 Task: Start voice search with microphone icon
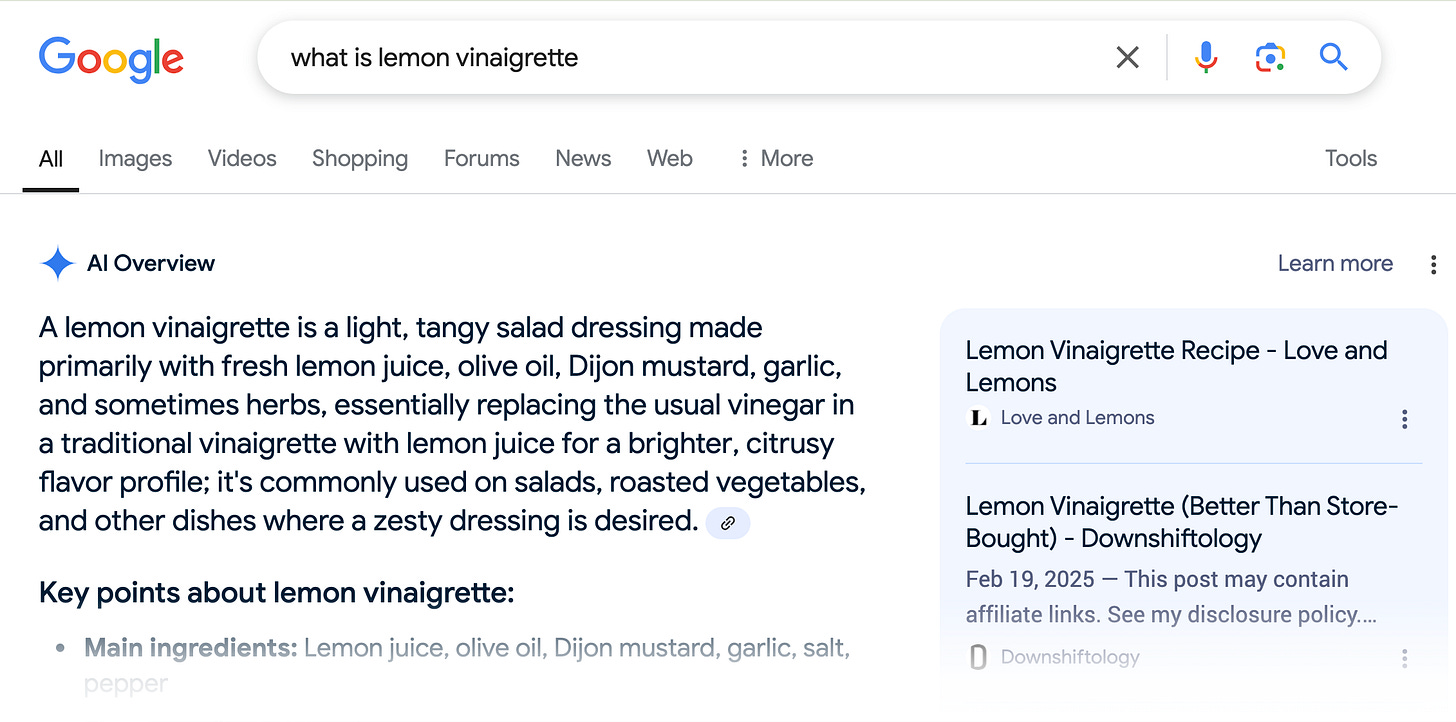[x=1206, y=58]
